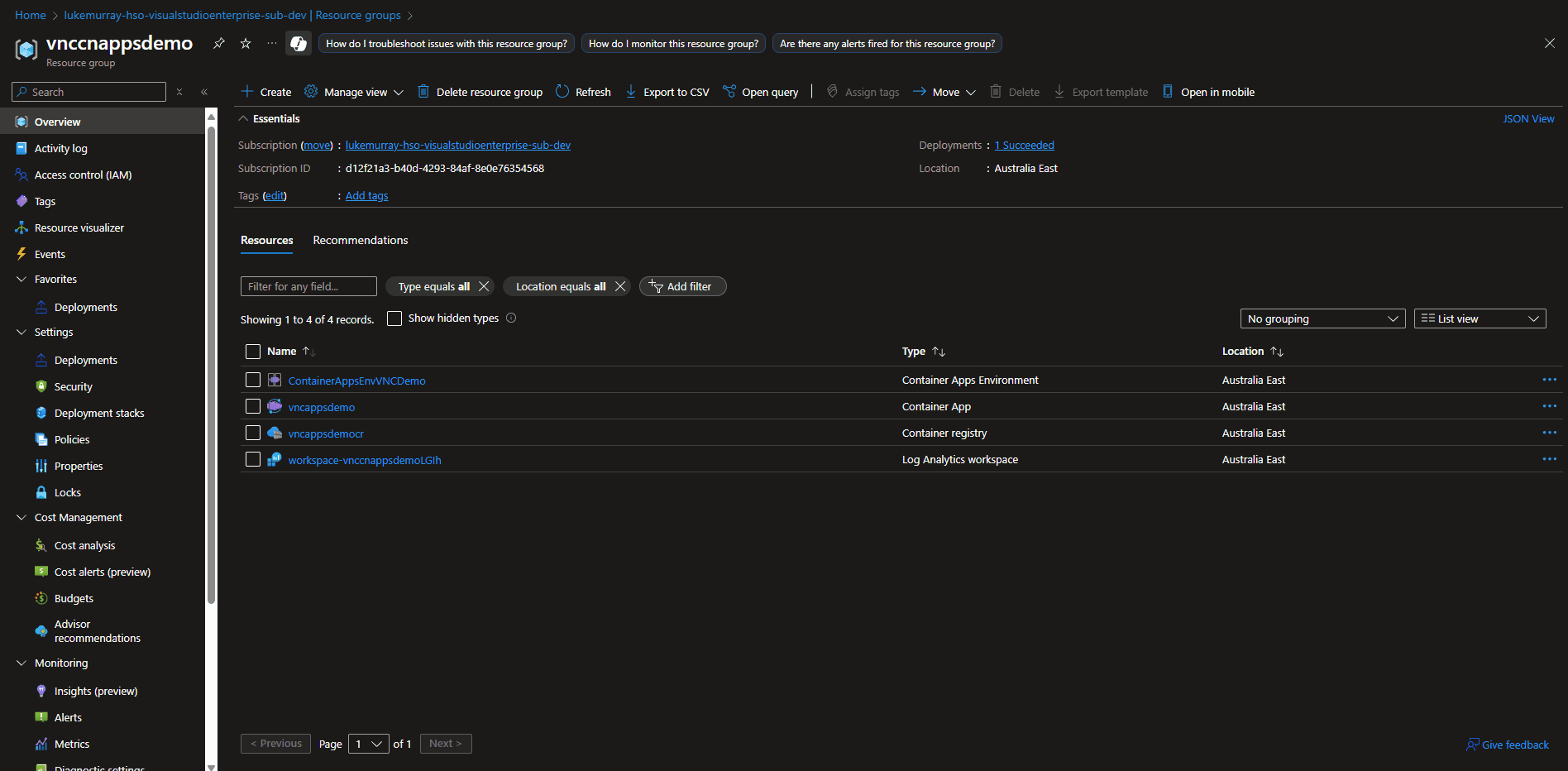Collapse the Settings group in sidebar
The width and height of the screenshot is (1568, 771).
click(x=22, y=332)
